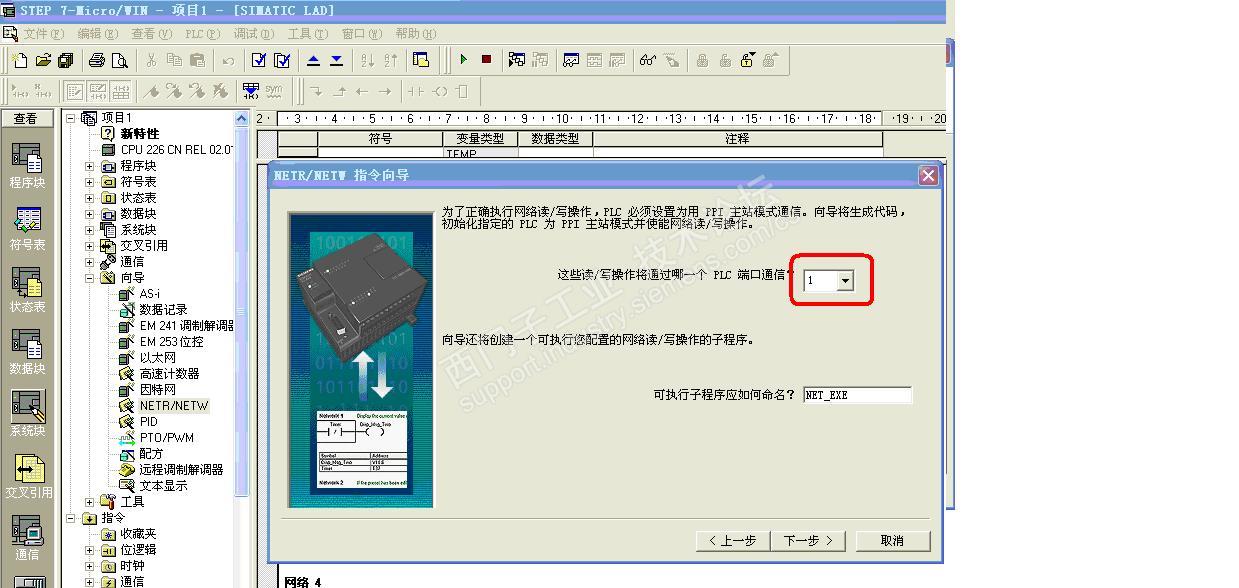Cancel the wizard with 取消
Viewport: 1239px width, 588px height.
pos(892,540)
